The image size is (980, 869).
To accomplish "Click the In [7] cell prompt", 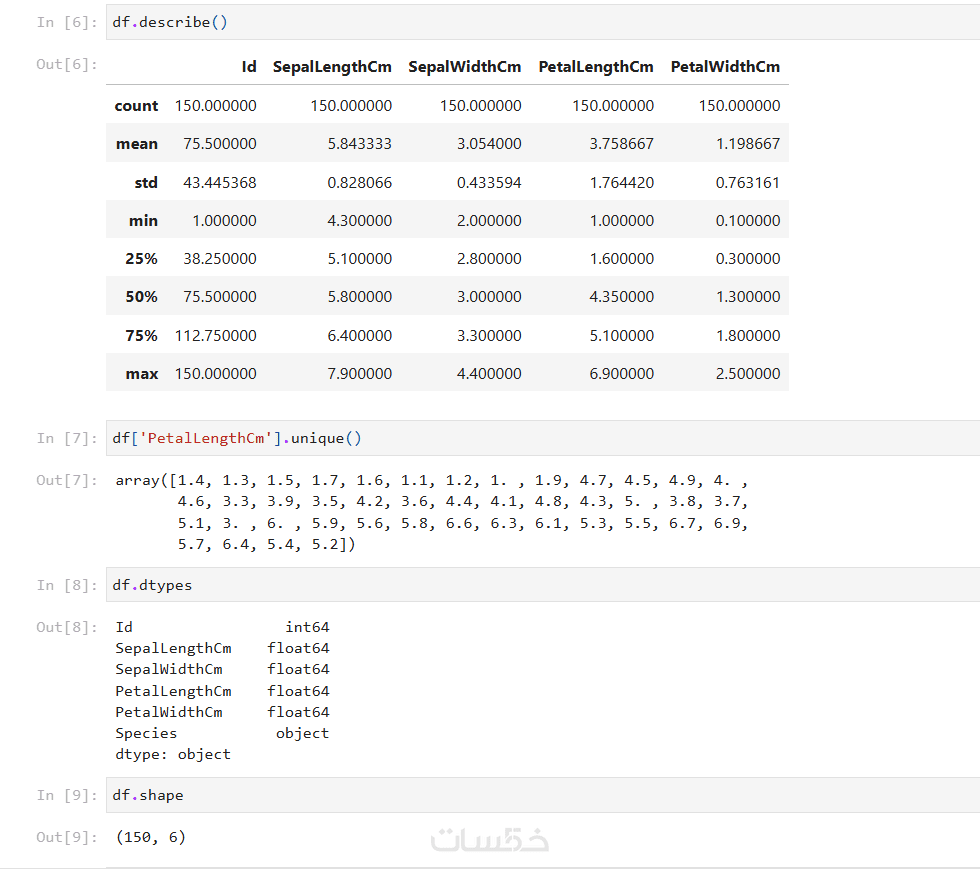I will 67,438.
